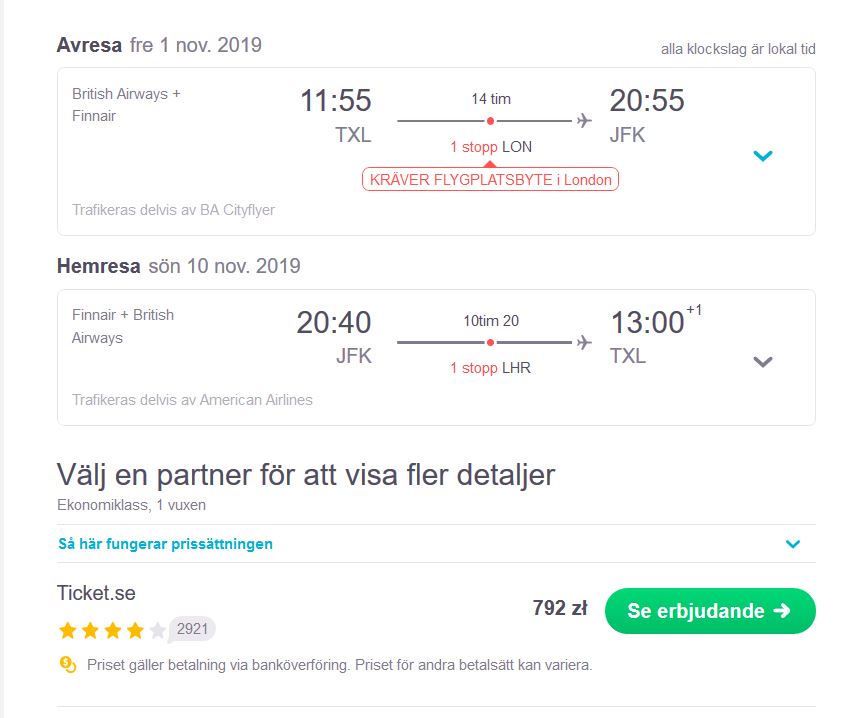Click the green 'Se erbjudande' button
The height and width of the screenshot is (718, 851).
point(710,611)
